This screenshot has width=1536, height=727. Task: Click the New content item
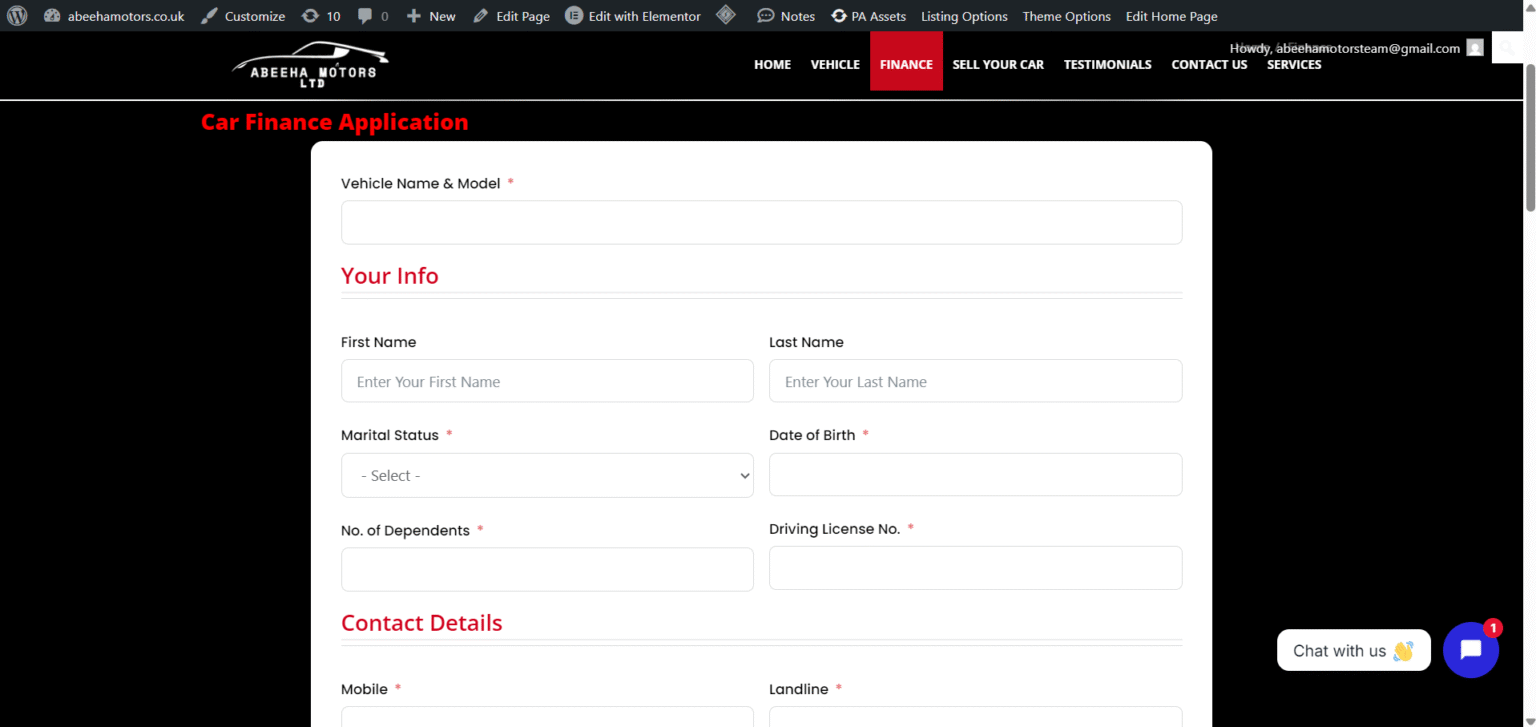431,16
